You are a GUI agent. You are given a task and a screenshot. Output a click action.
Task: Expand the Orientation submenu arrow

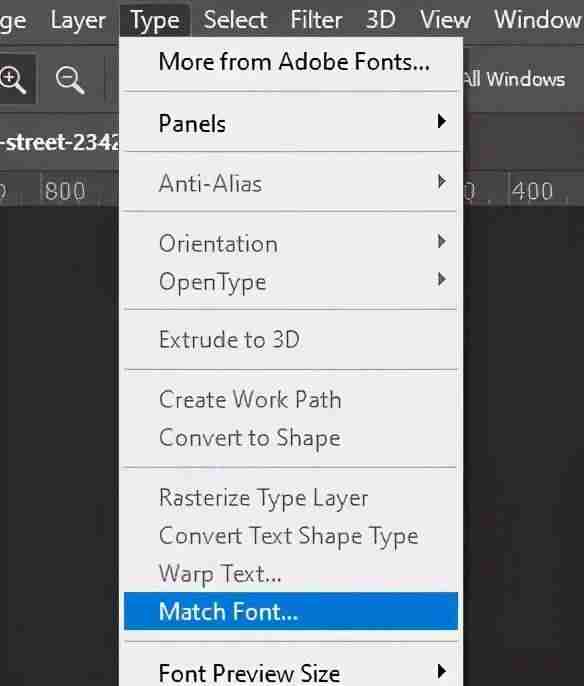tap(442, 241)
